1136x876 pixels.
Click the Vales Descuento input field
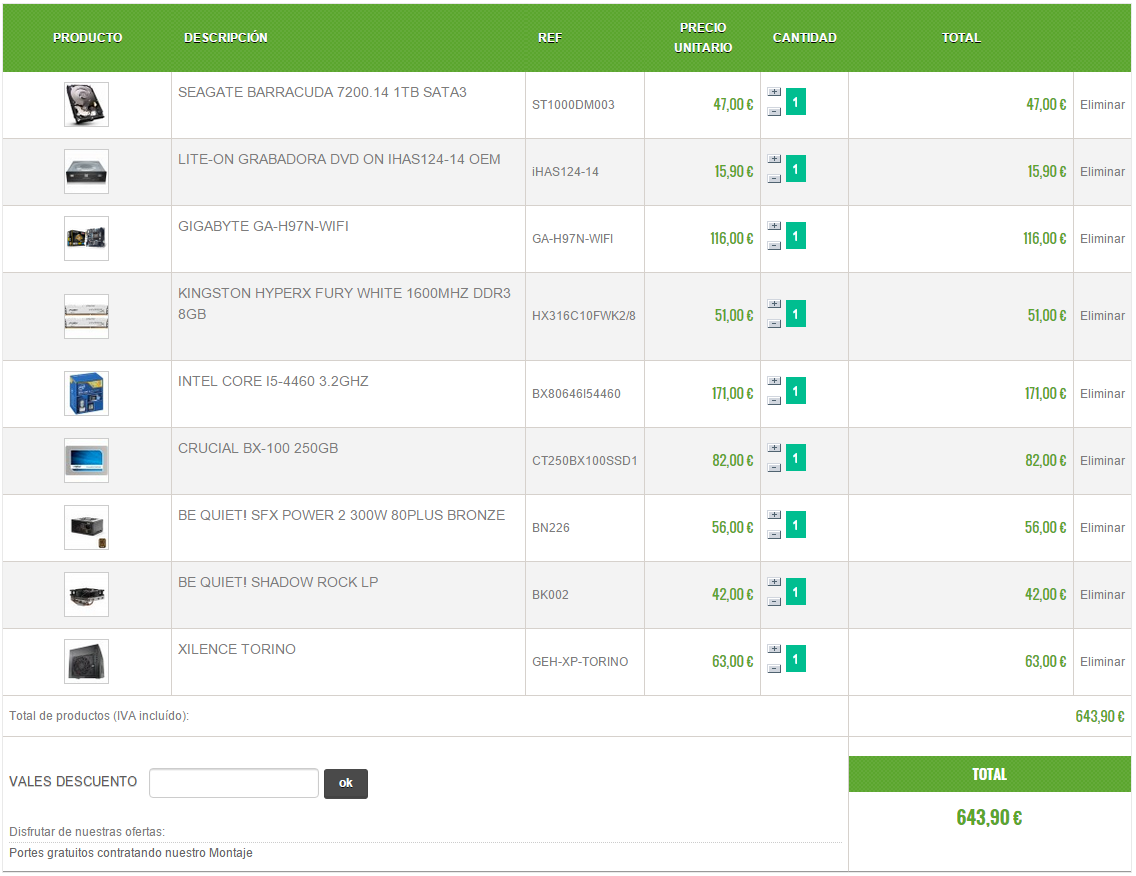pos(234,783)
